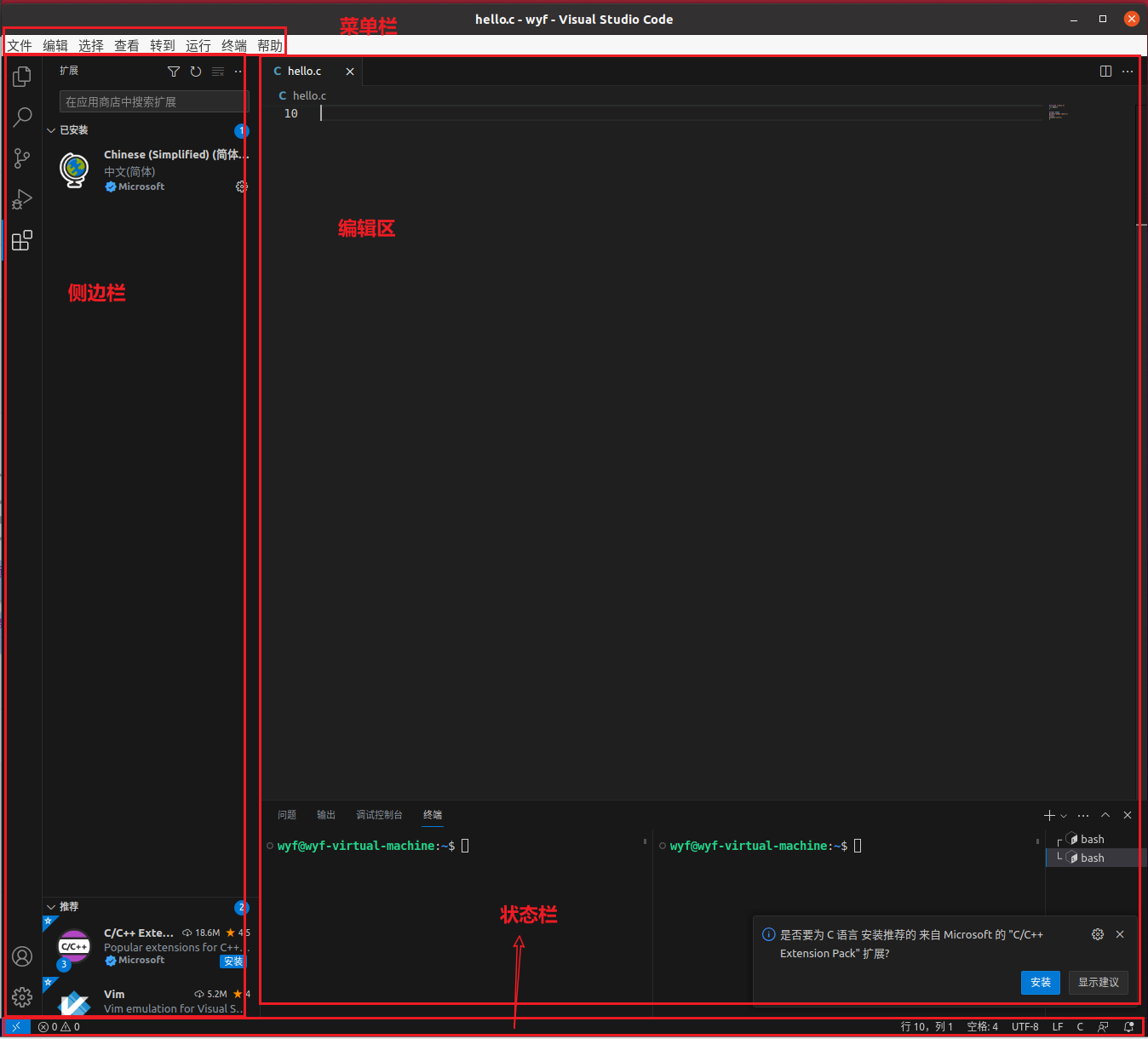Close the hello.c editor tab

(x=350, y=72)
